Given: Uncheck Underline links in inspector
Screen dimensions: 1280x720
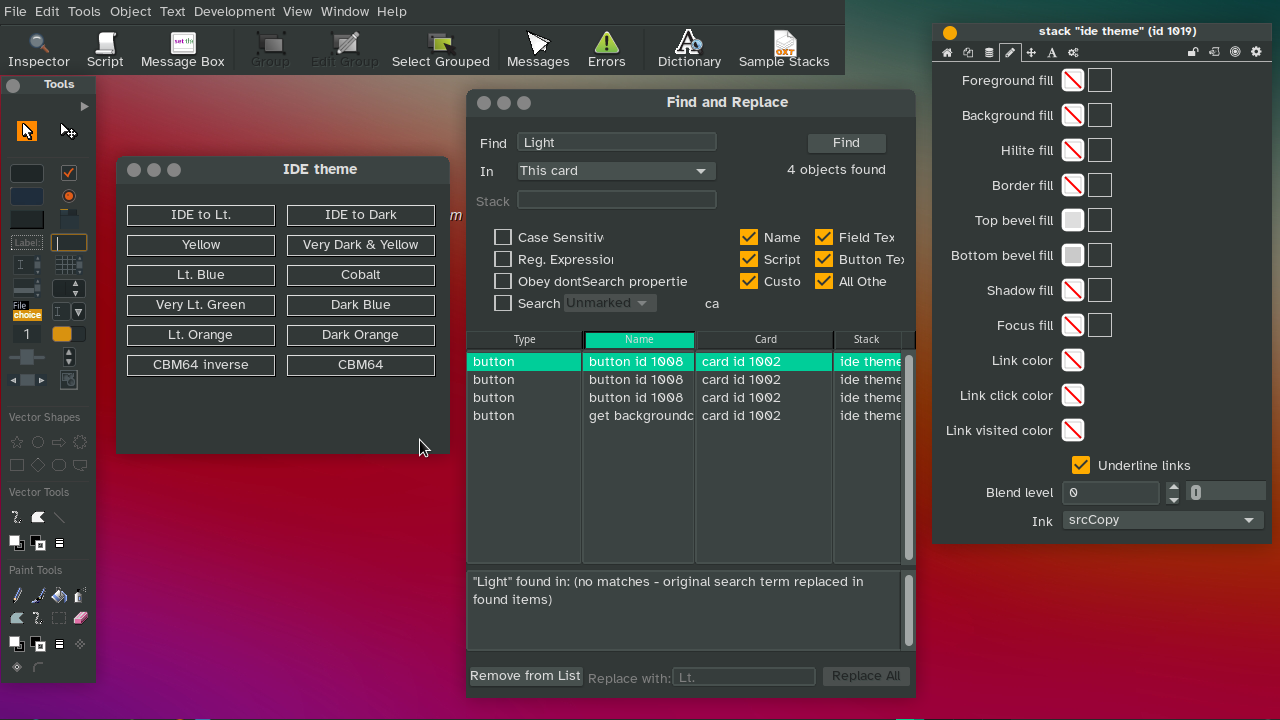Looking at the screenshot, I should [1080, 465].
